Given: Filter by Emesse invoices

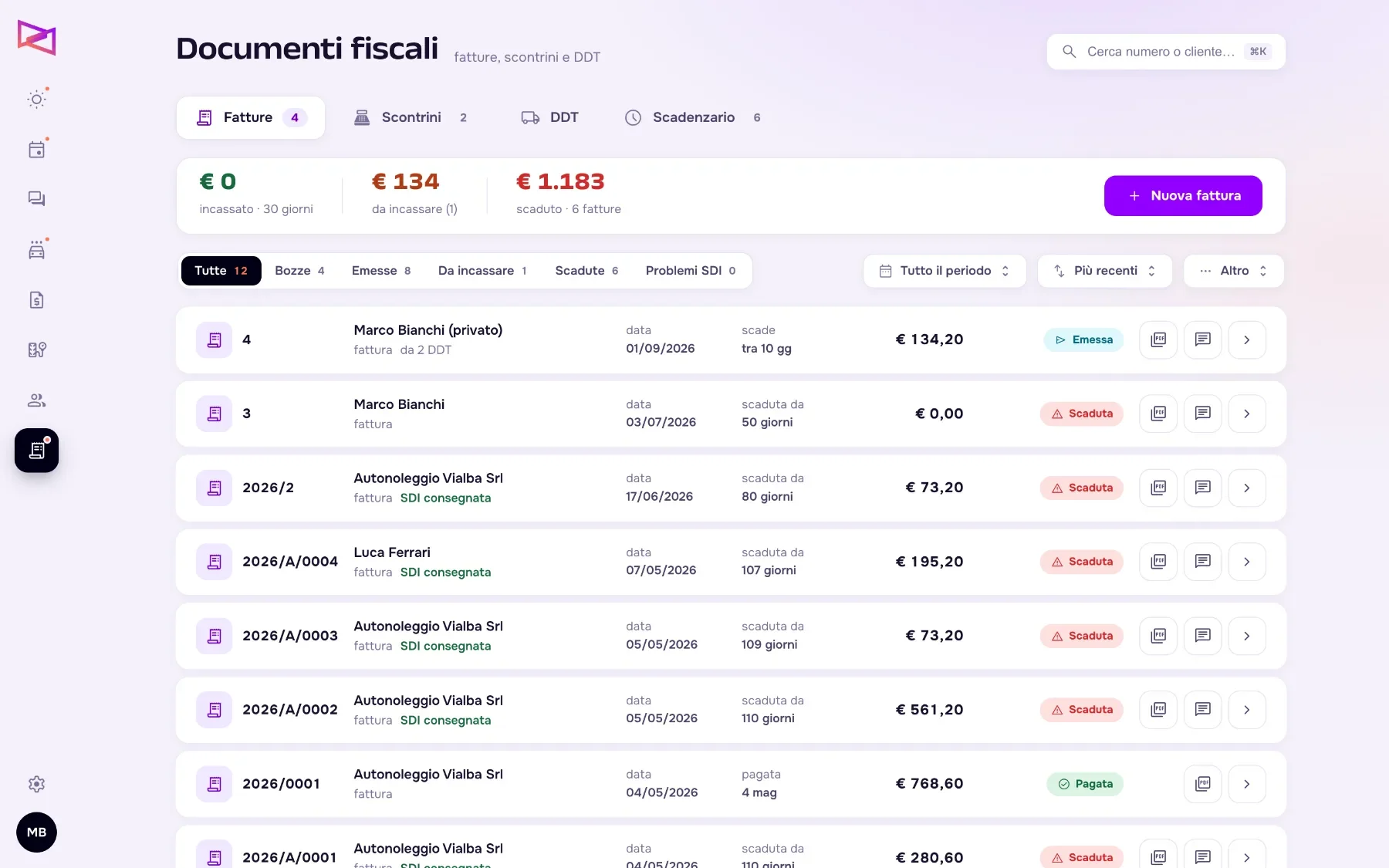Looking at the screenshot, I should [x=381, y=271].
